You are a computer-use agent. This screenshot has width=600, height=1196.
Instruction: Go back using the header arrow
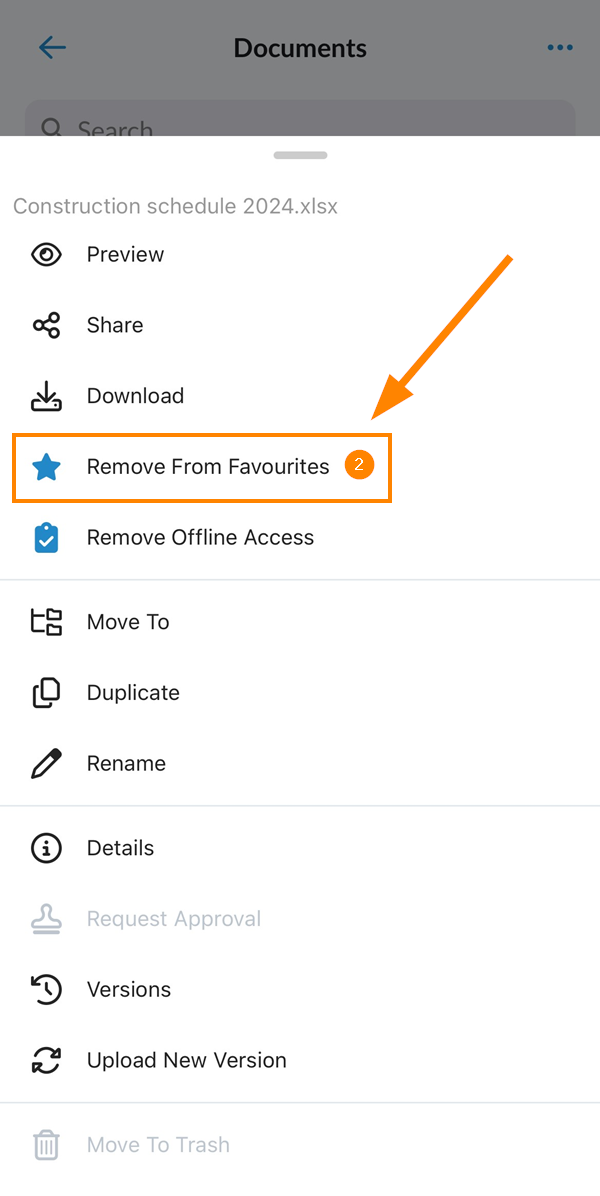(x=52, y=48)
